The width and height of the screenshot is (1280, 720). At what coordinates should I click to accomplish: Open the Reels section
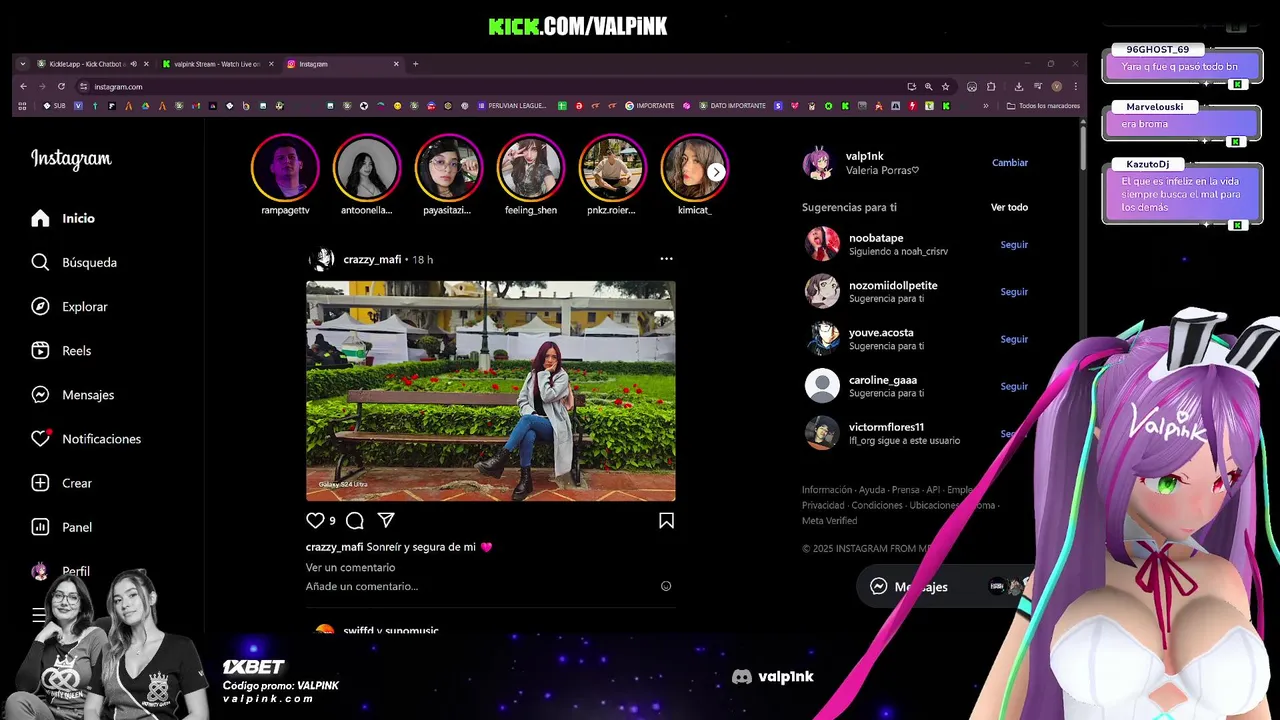(61, 350)
